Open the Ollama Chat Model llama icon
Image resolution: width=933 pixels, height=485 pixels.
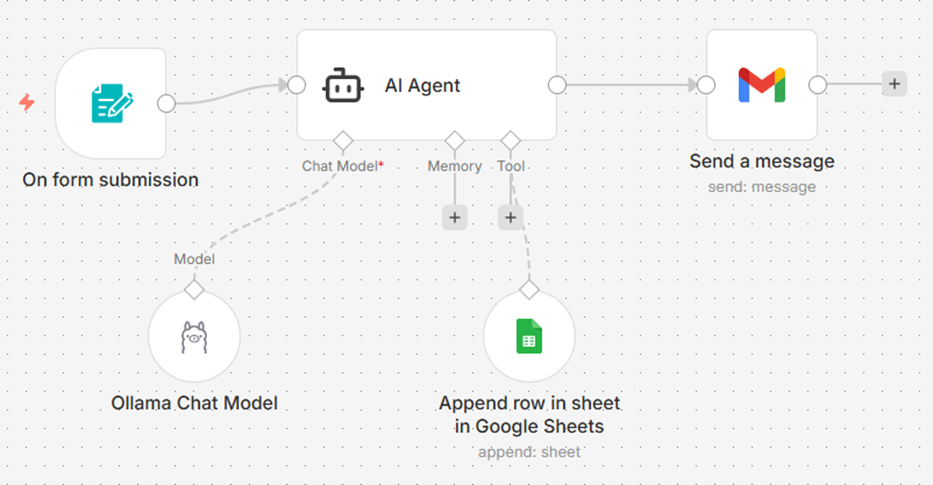[x=194, y=338]
